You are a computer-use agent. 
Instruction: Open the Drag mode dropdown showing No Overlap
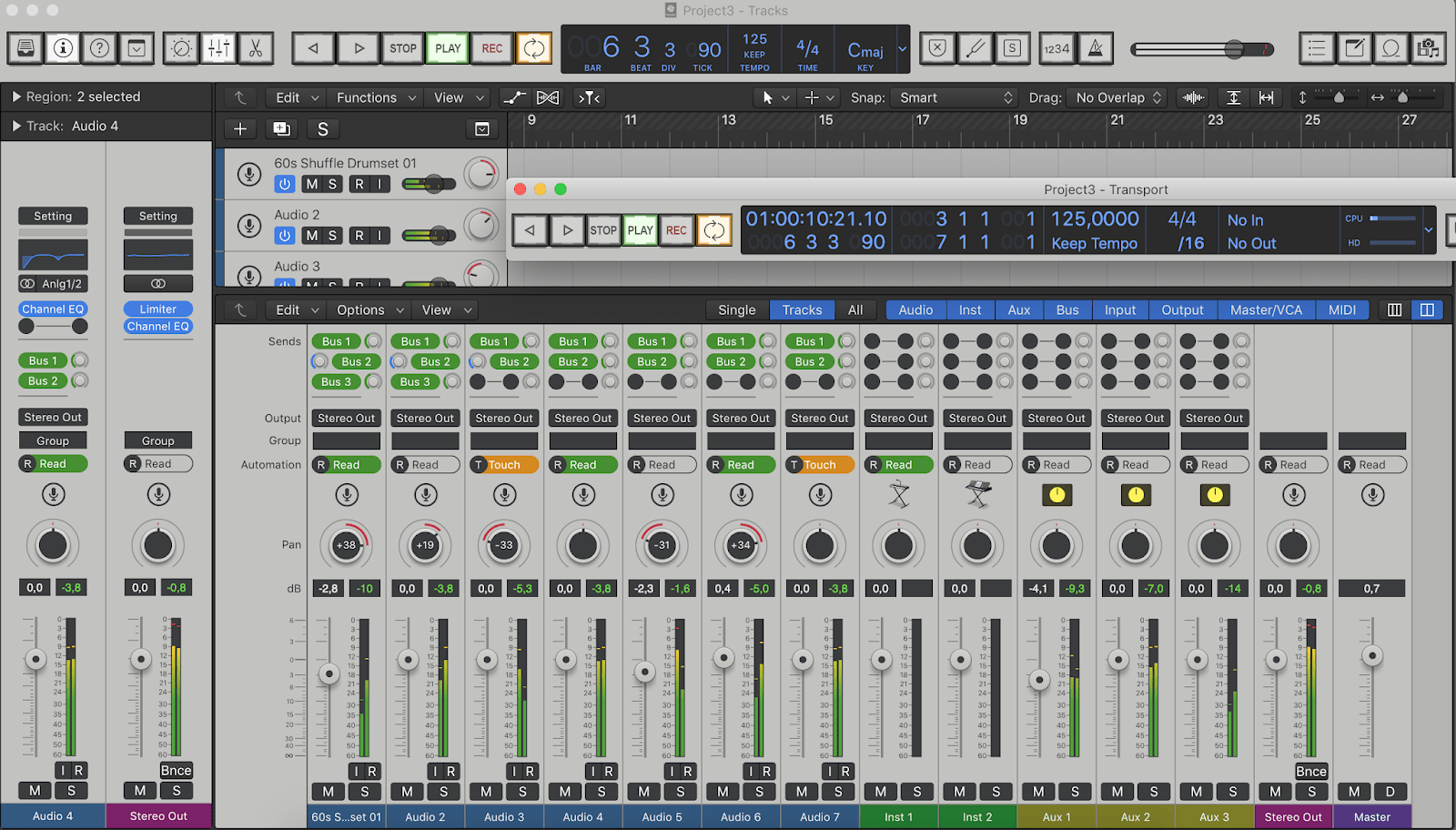[x=1118, y=97]
